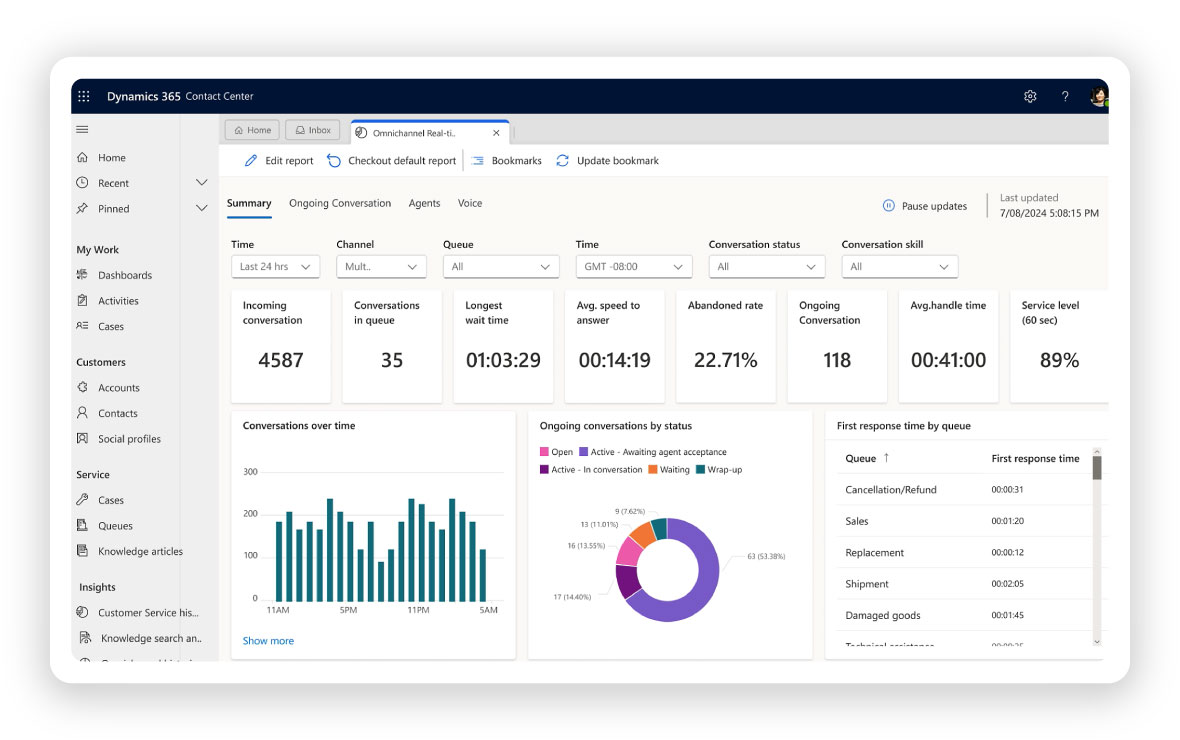Click the Active - In conversation legend swatch
Viewport: 1180px width, 740px height.
click(544, 469)
